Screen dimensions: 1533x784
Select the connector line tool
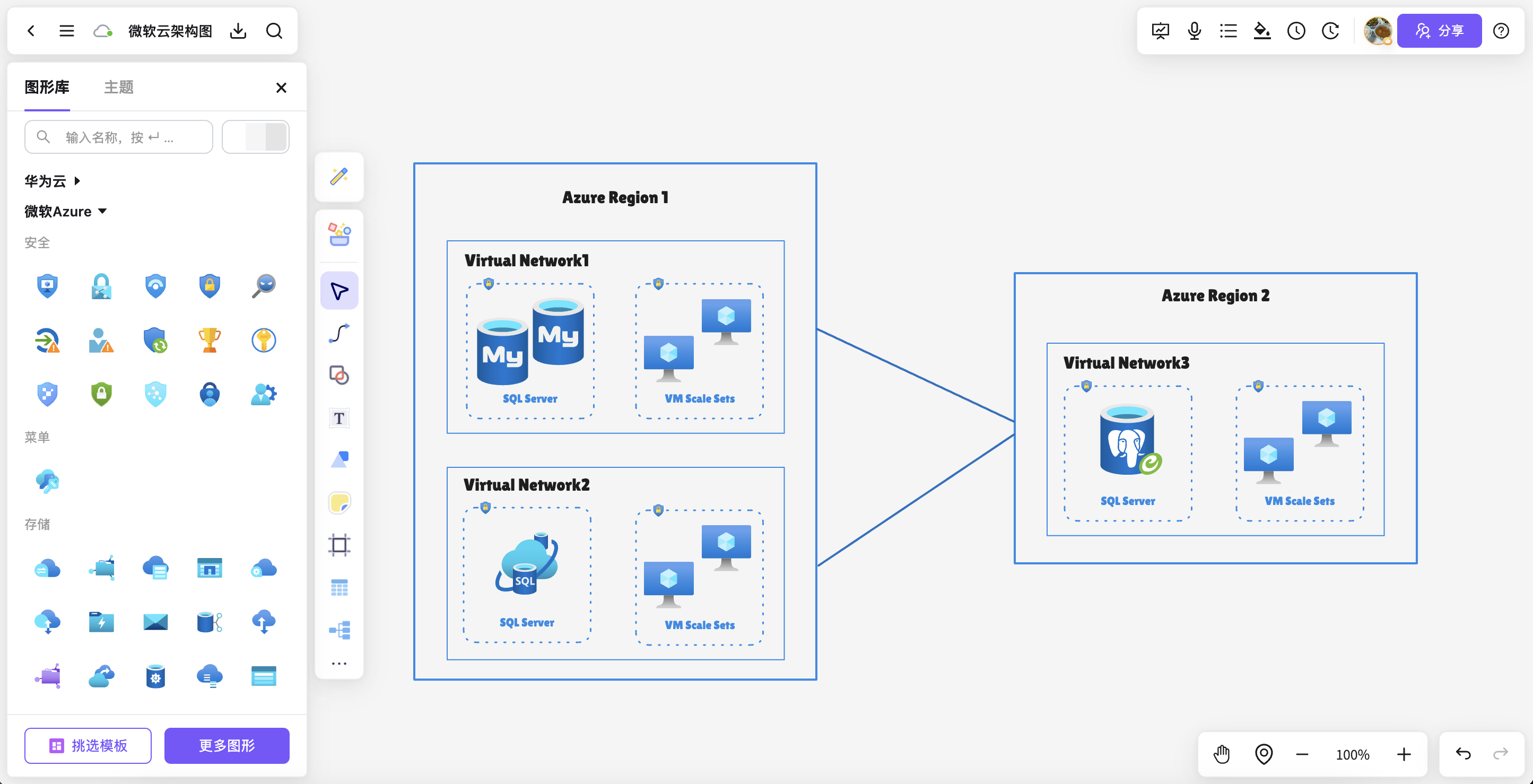tap(339, 333)
